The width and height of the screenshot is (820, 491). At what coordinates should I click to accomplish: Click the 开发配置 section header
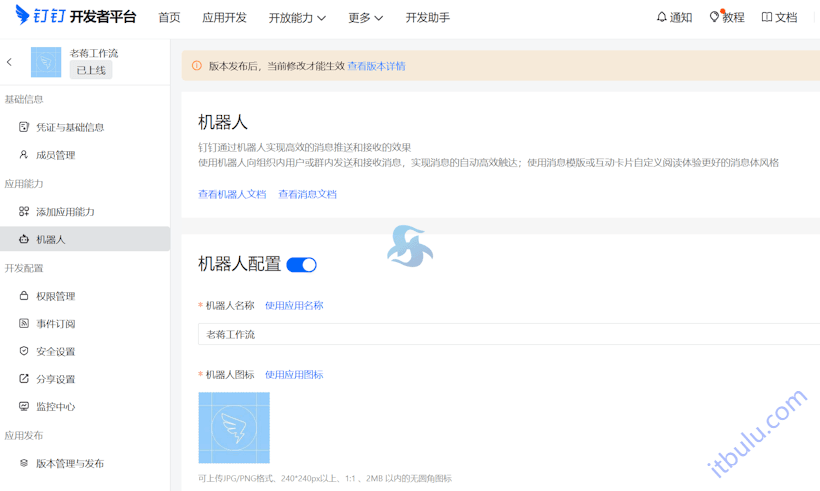(24, 268)
